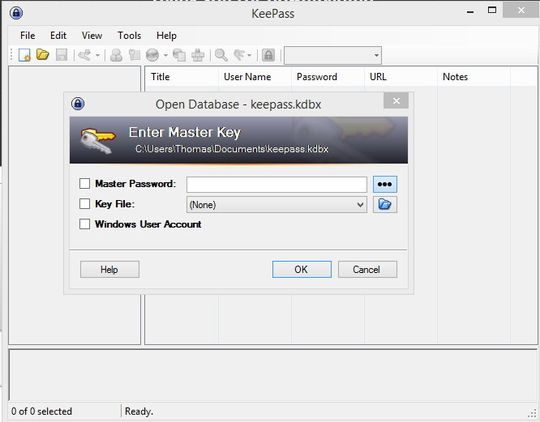540x422 pixels.
Task: Toggle password visibility with the dots button
Action: point(385,184)
